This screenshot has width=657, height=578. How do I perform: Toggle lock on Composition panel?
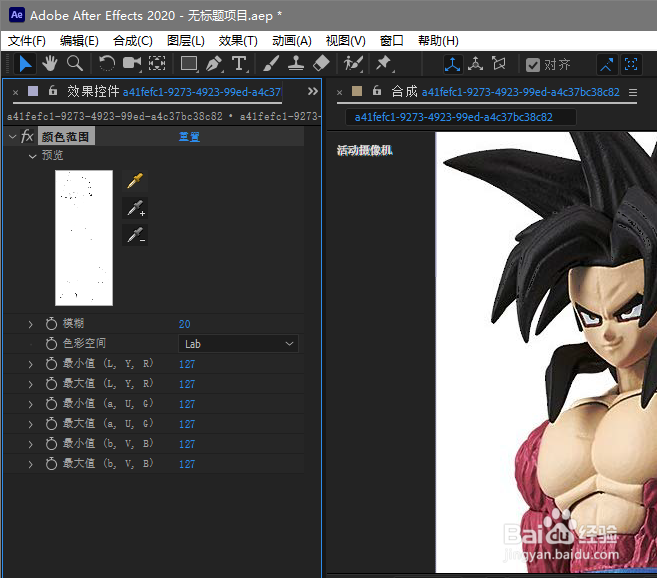[x=377, y=91]
